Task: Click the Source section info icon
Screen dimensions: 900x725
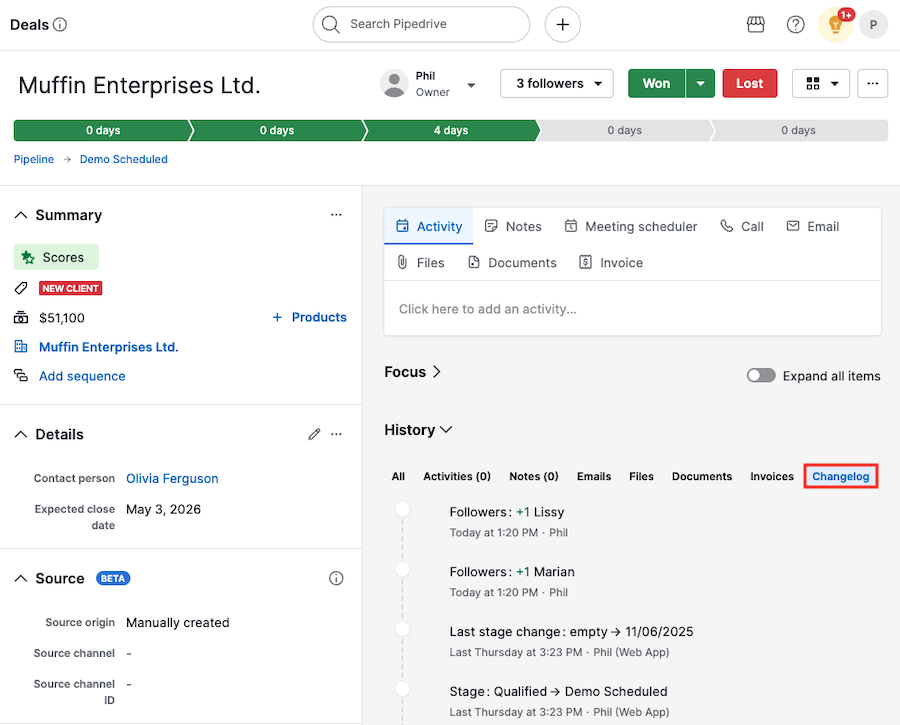Action: [336, 578]
